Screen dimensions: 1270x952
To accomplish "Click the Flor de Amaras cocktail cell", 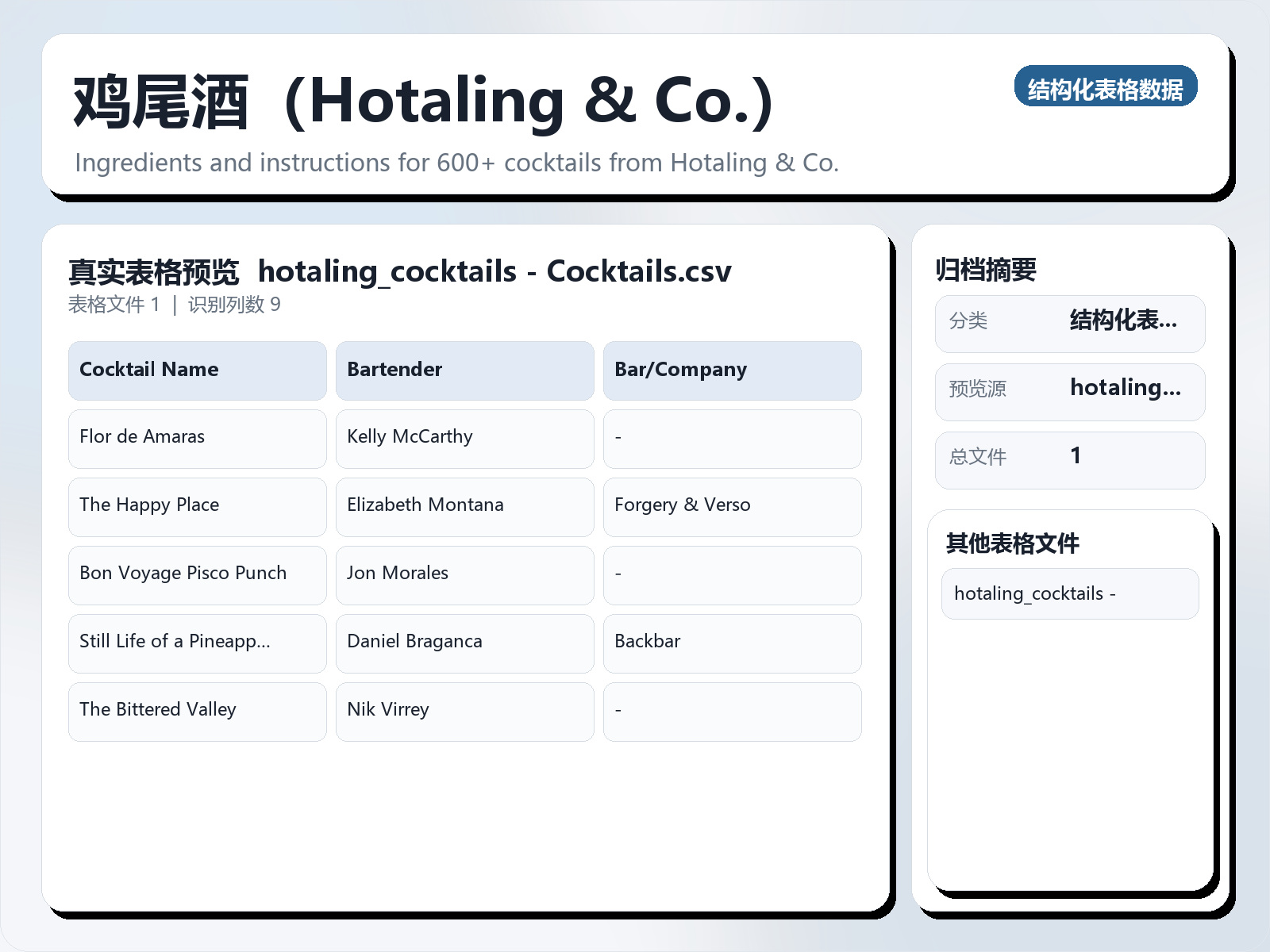I will (196, 438).
